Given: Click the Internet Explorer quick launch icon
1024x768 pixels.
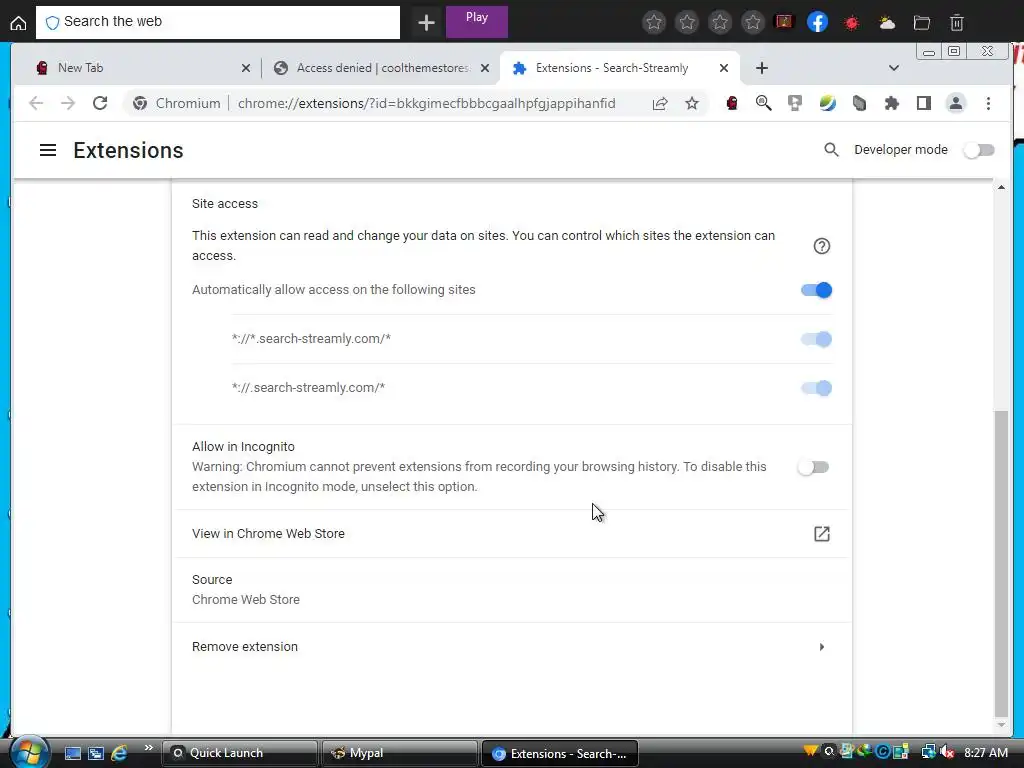Looking at the screenshot, I should tap(119, 753).
